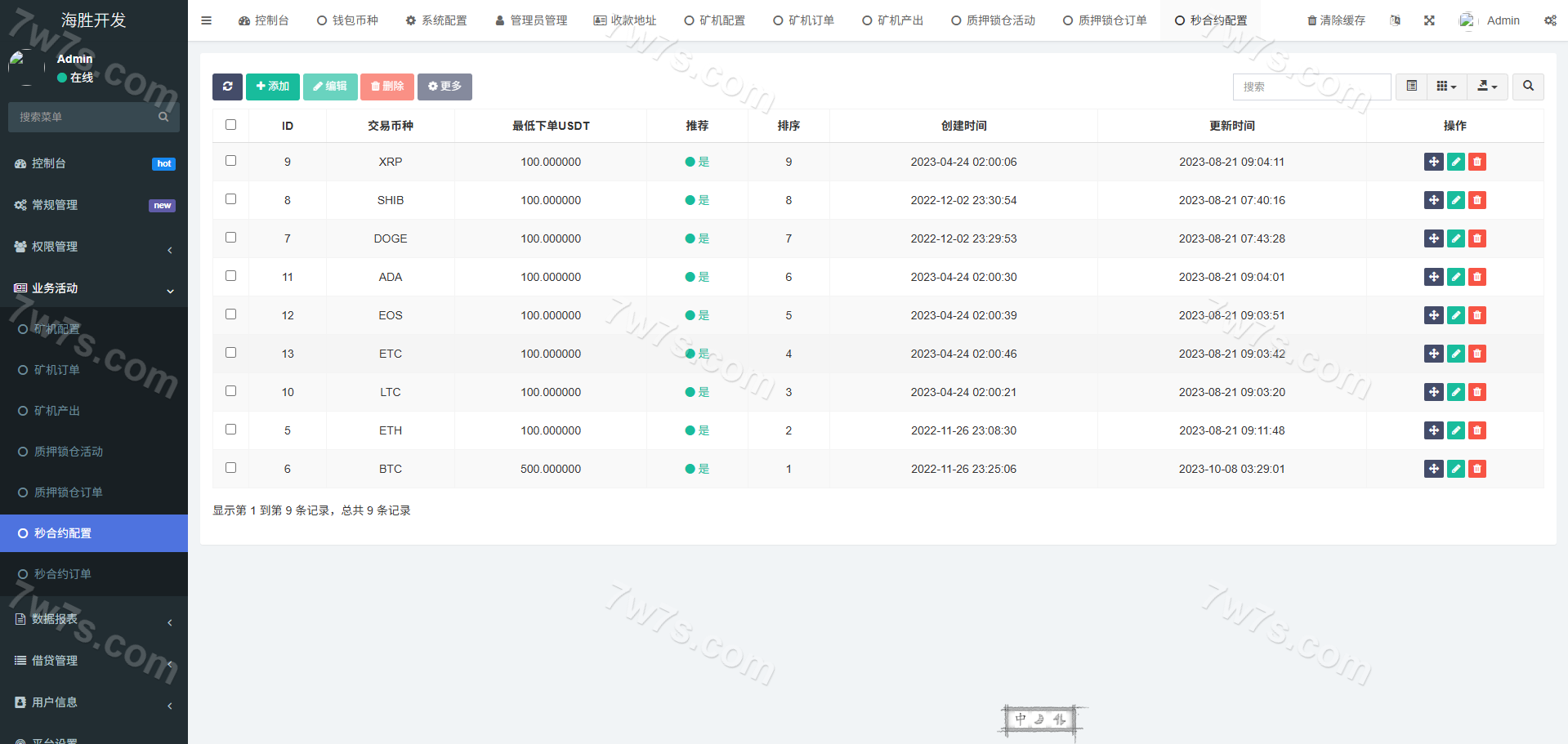
Task: Select the checkbox for the LTC row
Action: [x=230, y=391]
